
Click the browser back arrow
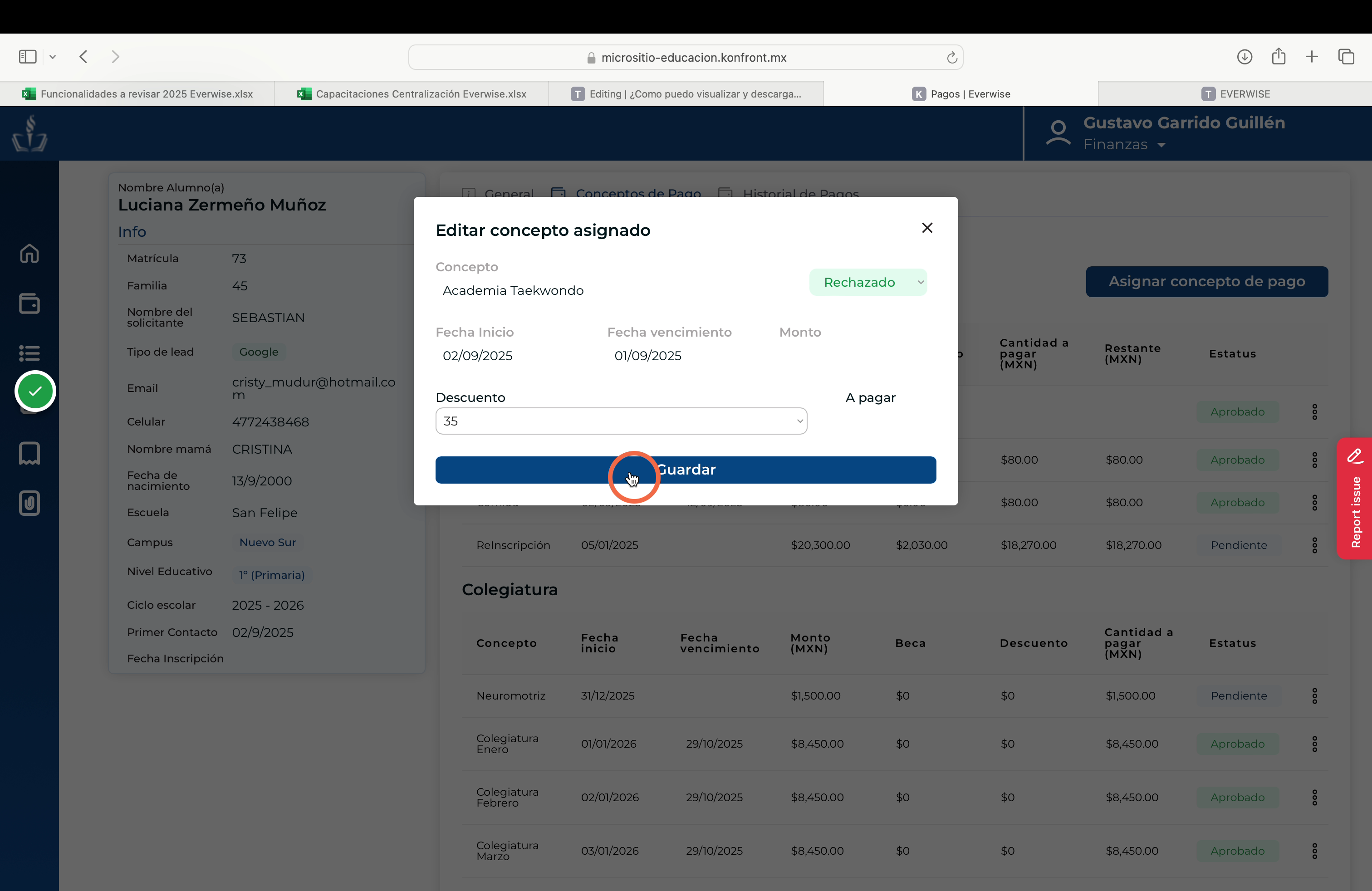(x=83, y=56)
